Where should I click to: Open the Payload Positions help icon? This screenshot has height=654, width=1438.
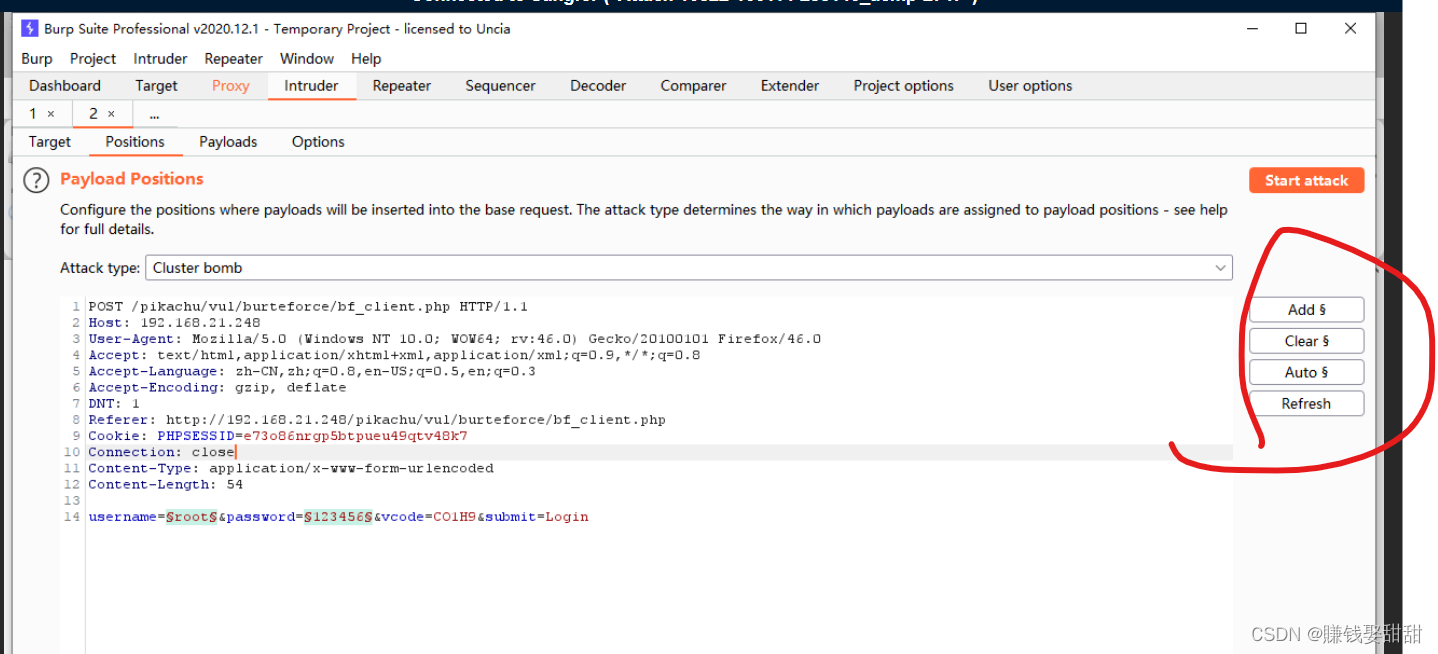(36, 181)
